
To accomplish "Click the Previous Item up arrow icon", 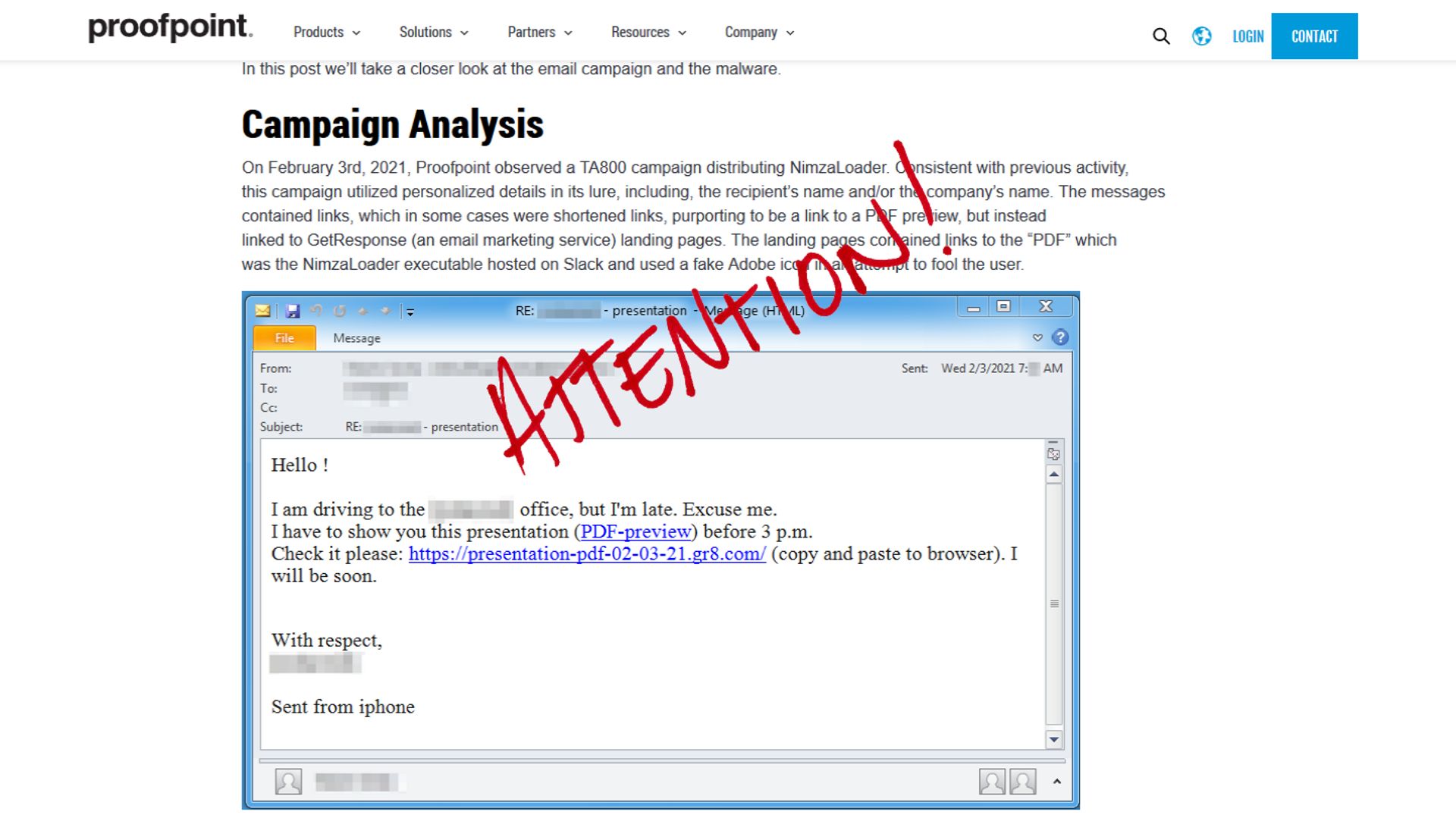I will pyautogui.click(x=362, y=311).
